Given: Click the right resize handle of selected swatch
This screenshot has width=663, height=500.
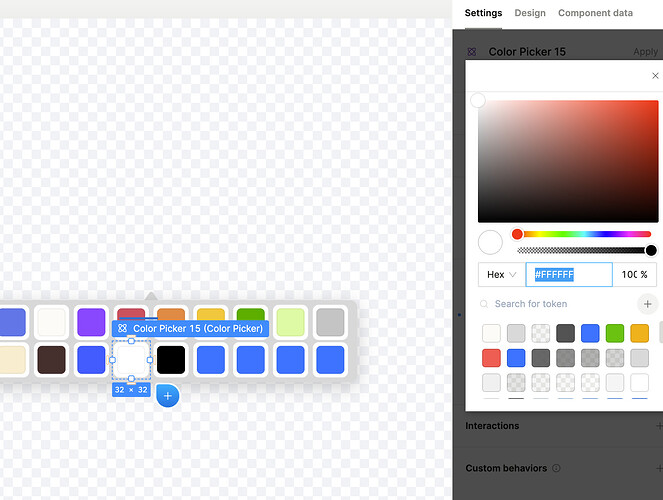Looking at the screenshot, I should pos(150,360).
